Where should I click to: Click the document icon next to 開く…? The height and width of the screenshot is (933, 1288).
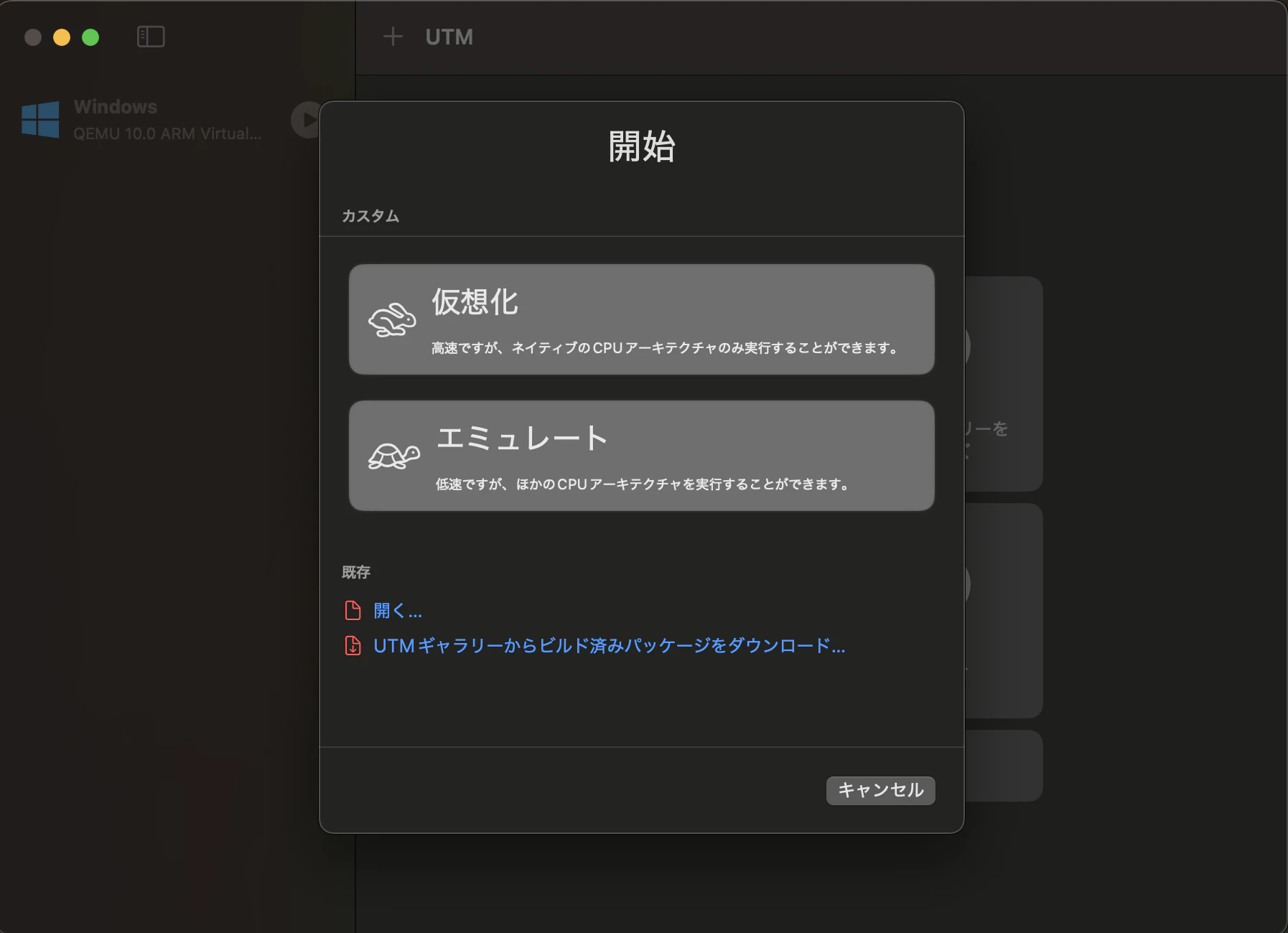click(353, 610)
